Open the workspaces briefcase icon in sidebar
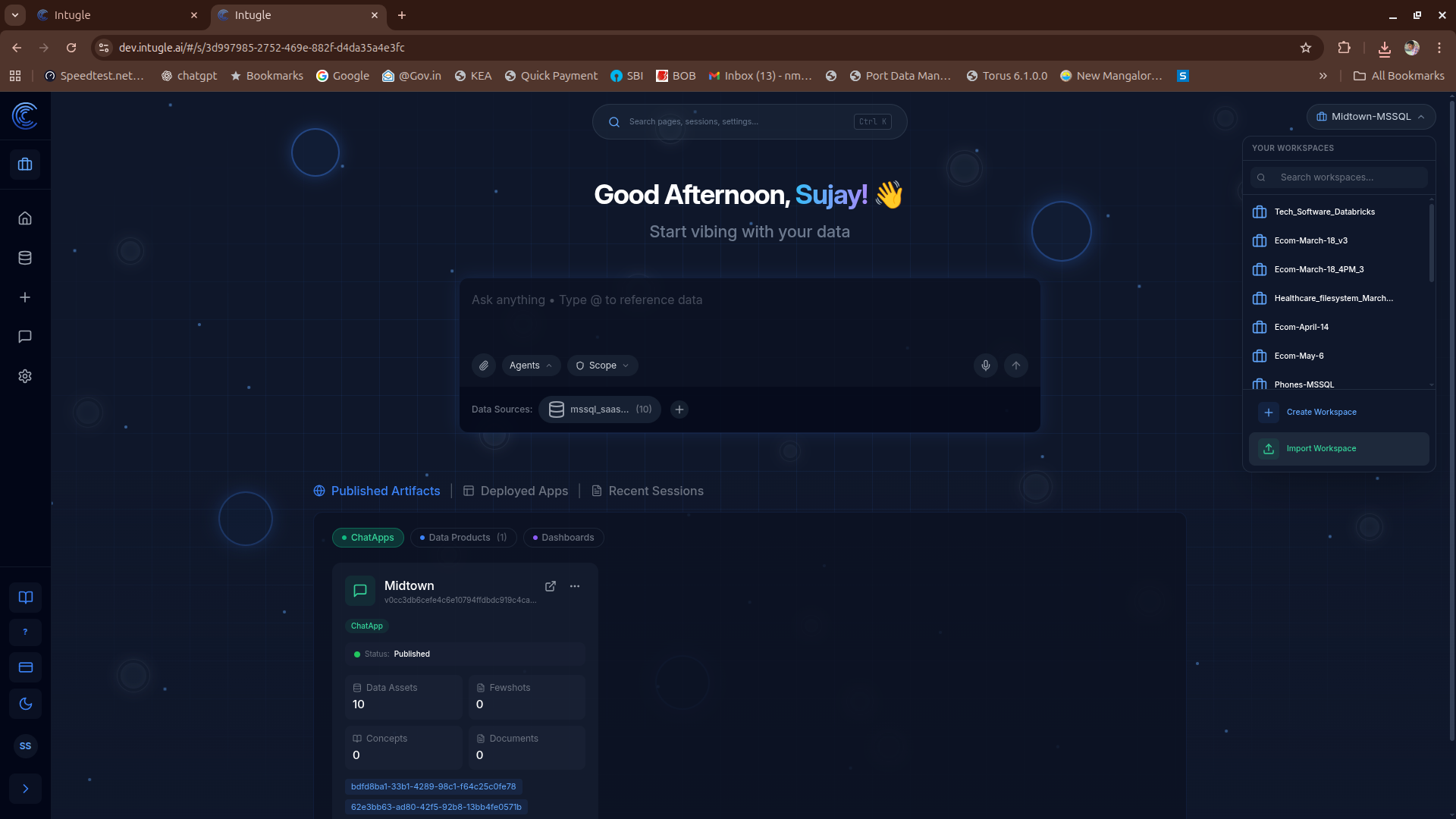 [x=25, y=165]
